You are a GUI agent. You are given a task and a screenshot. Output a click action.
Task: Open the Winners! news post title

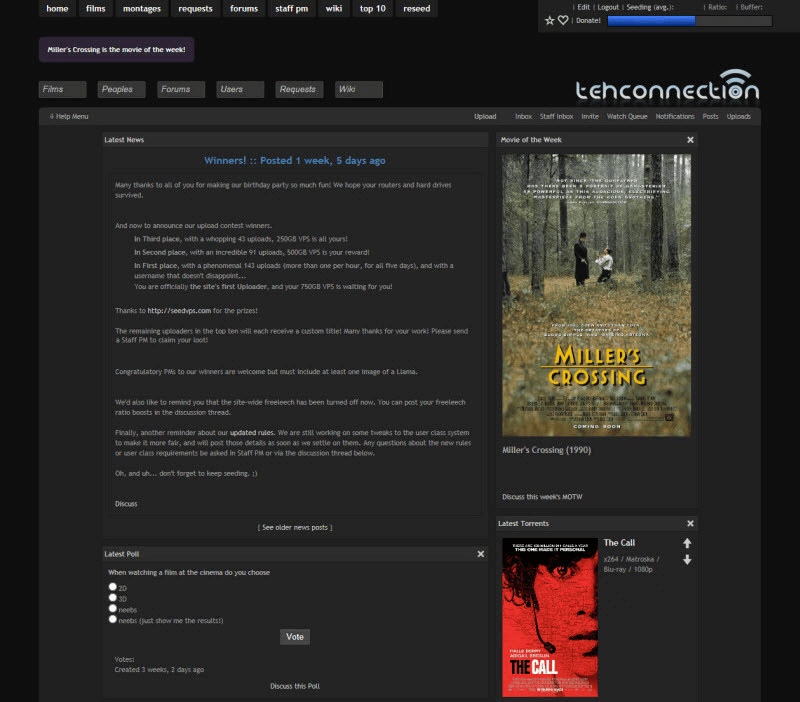click(x=295, y=160)
